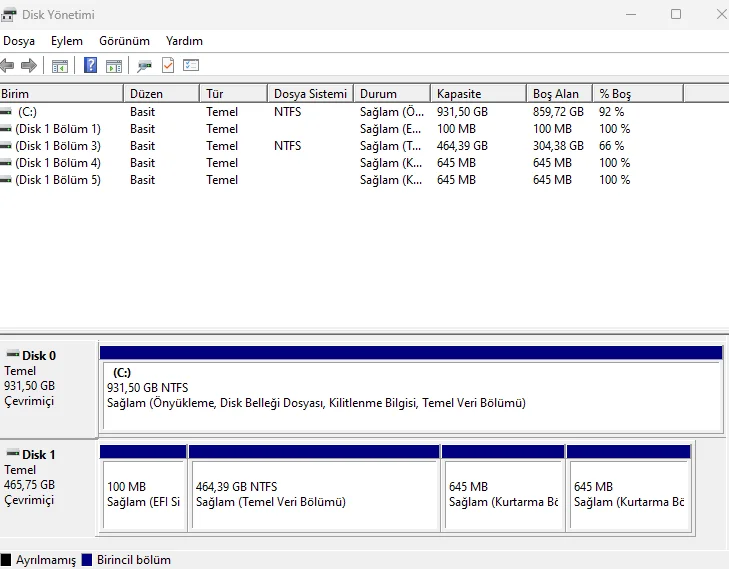This screenshot has width=729, height=569.
Task: Sort by the Kapasite column header
Action: coord(478,93)
